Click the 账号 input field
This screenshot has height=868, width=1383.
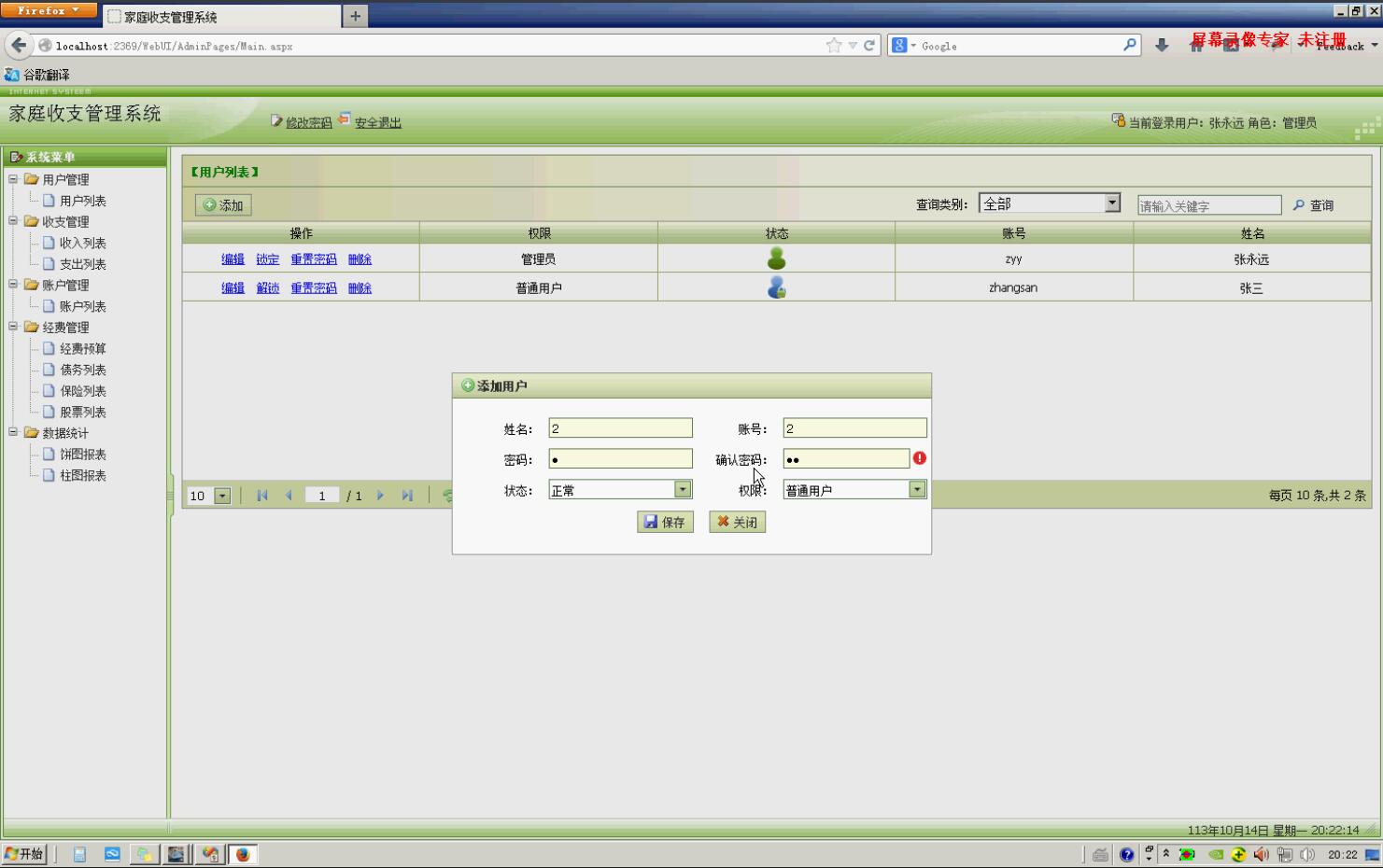tap(854, 427)
